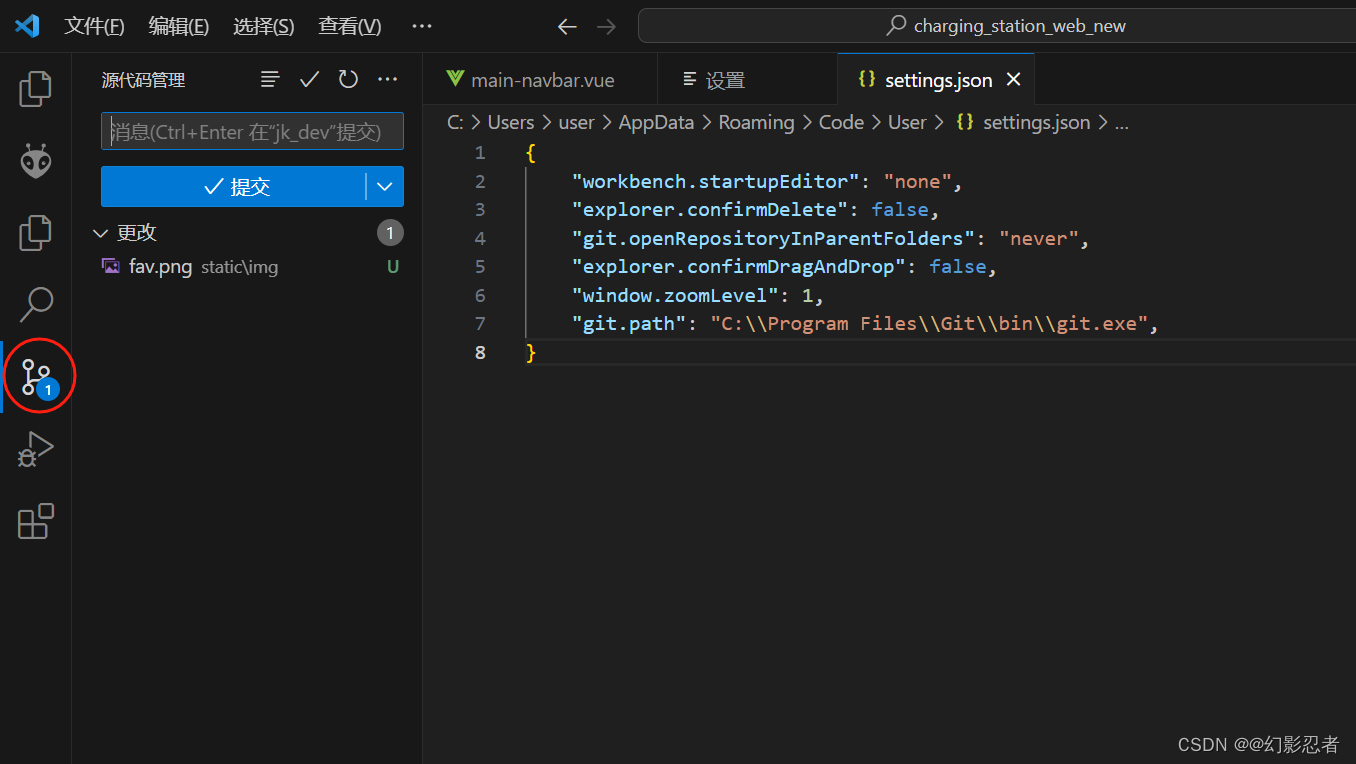
Task: Open the Search view magnifier icon
Action: tap(36, 304)
